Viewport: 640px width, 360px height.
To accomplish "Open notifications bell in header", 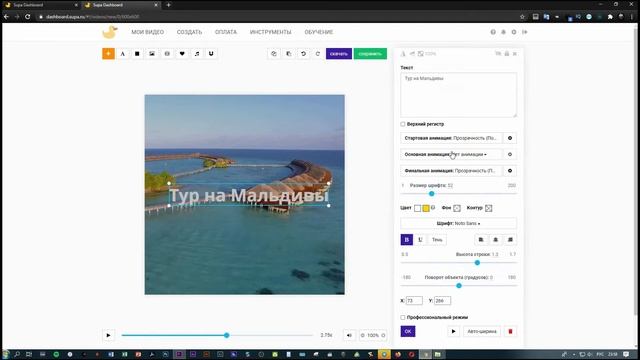I will (503, 32).
